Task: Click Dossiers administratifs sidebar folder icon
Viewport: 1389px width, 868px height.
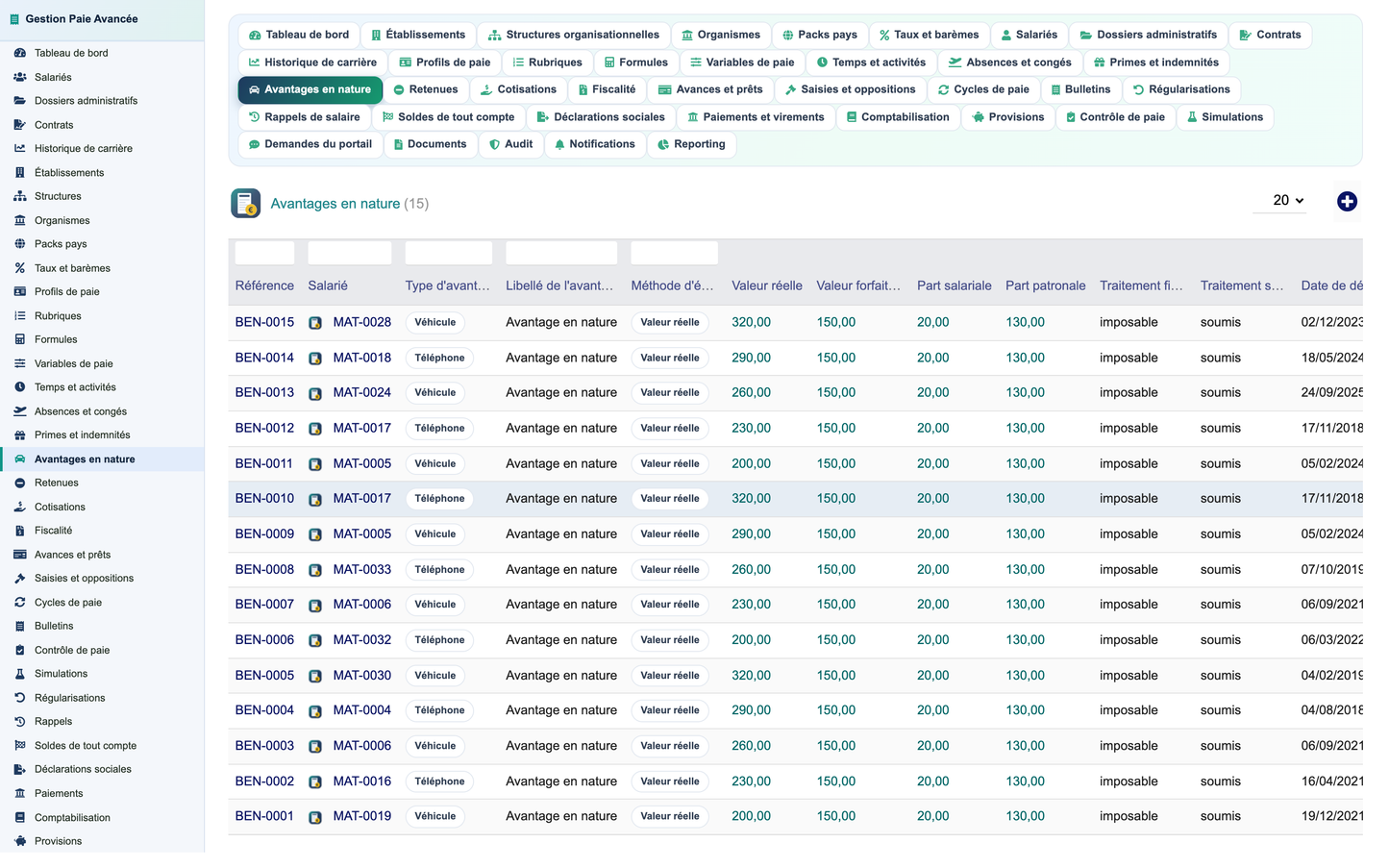Action: point(20,100)
